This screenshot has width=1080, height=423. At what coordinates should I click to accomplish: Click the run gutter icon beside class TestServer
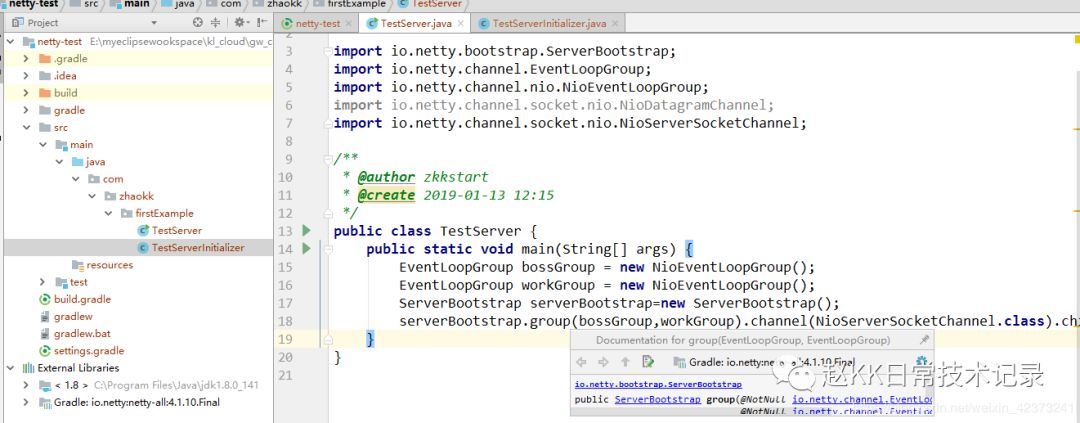coord(307,231)
